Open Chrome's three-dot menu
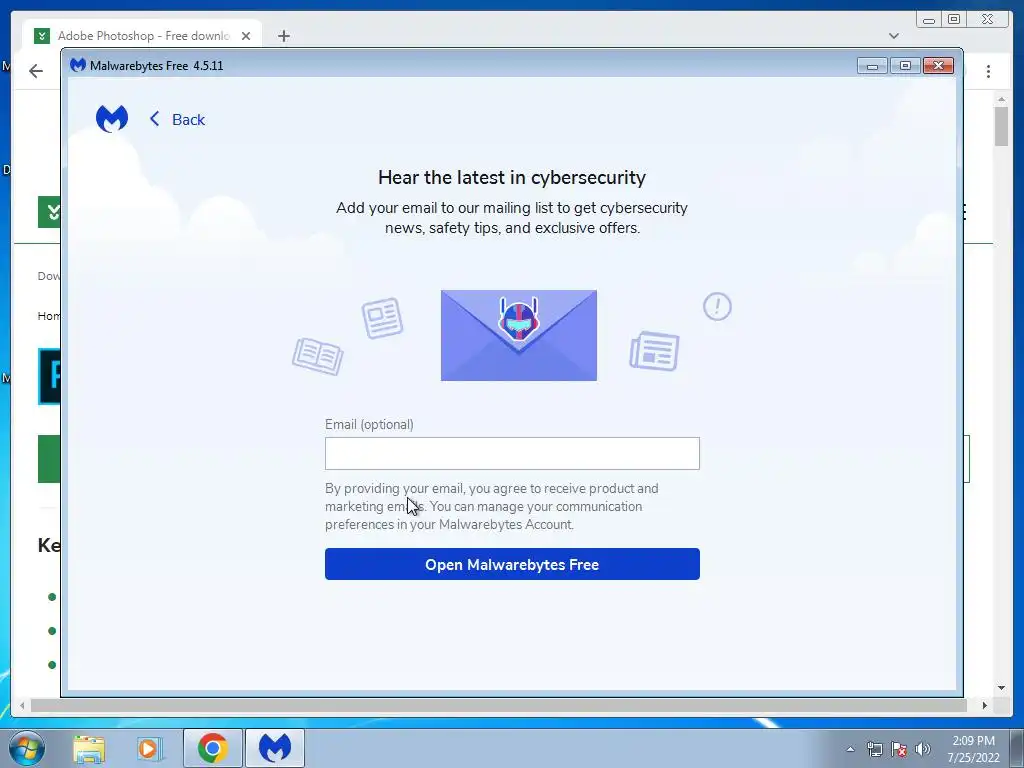Image resolution: width=1024 pixels, height=768 pixels. click(988, 71)
